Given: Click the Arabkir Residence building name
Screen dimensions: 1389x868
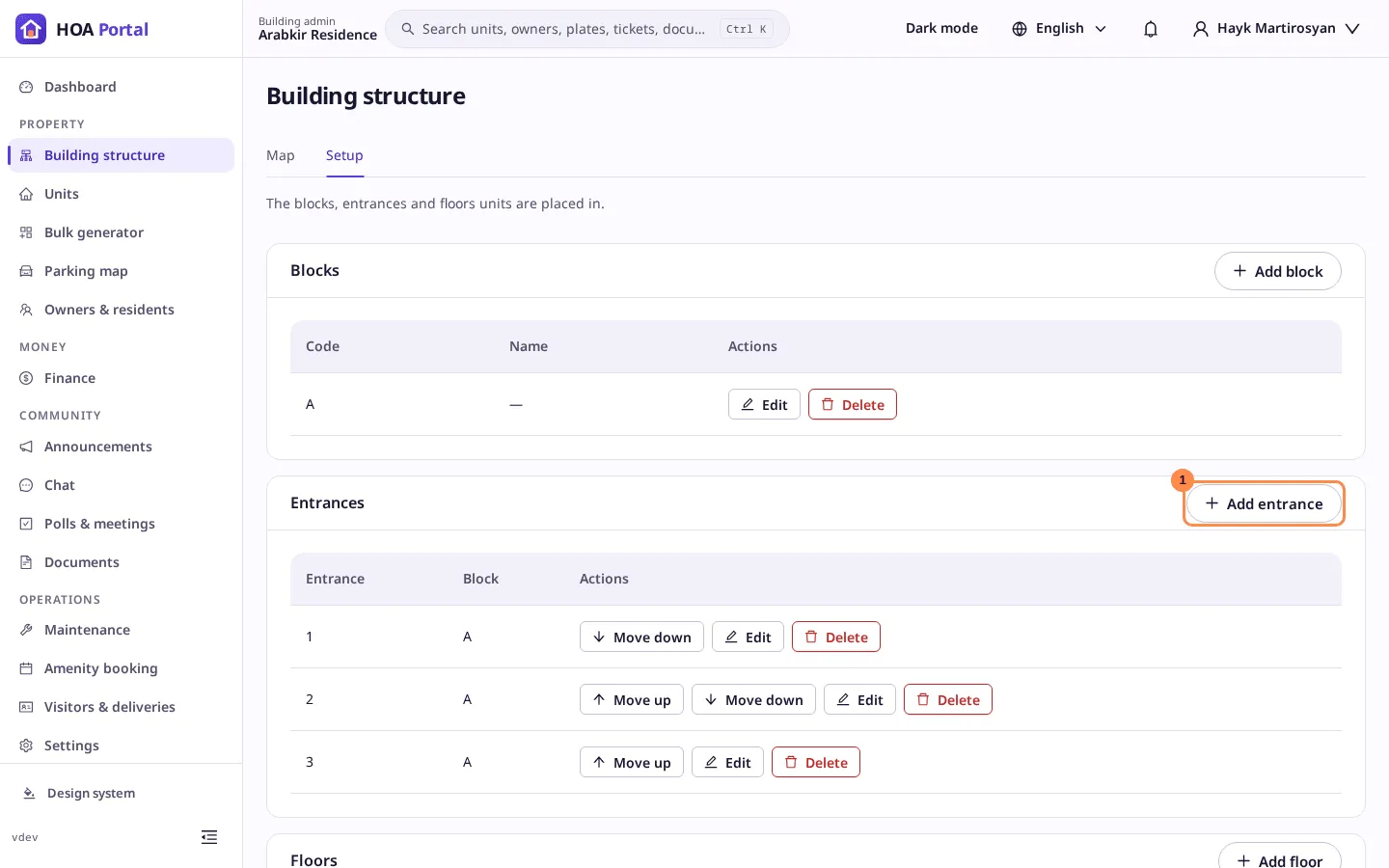Looking at the screenshot, I should pos(317,35).
